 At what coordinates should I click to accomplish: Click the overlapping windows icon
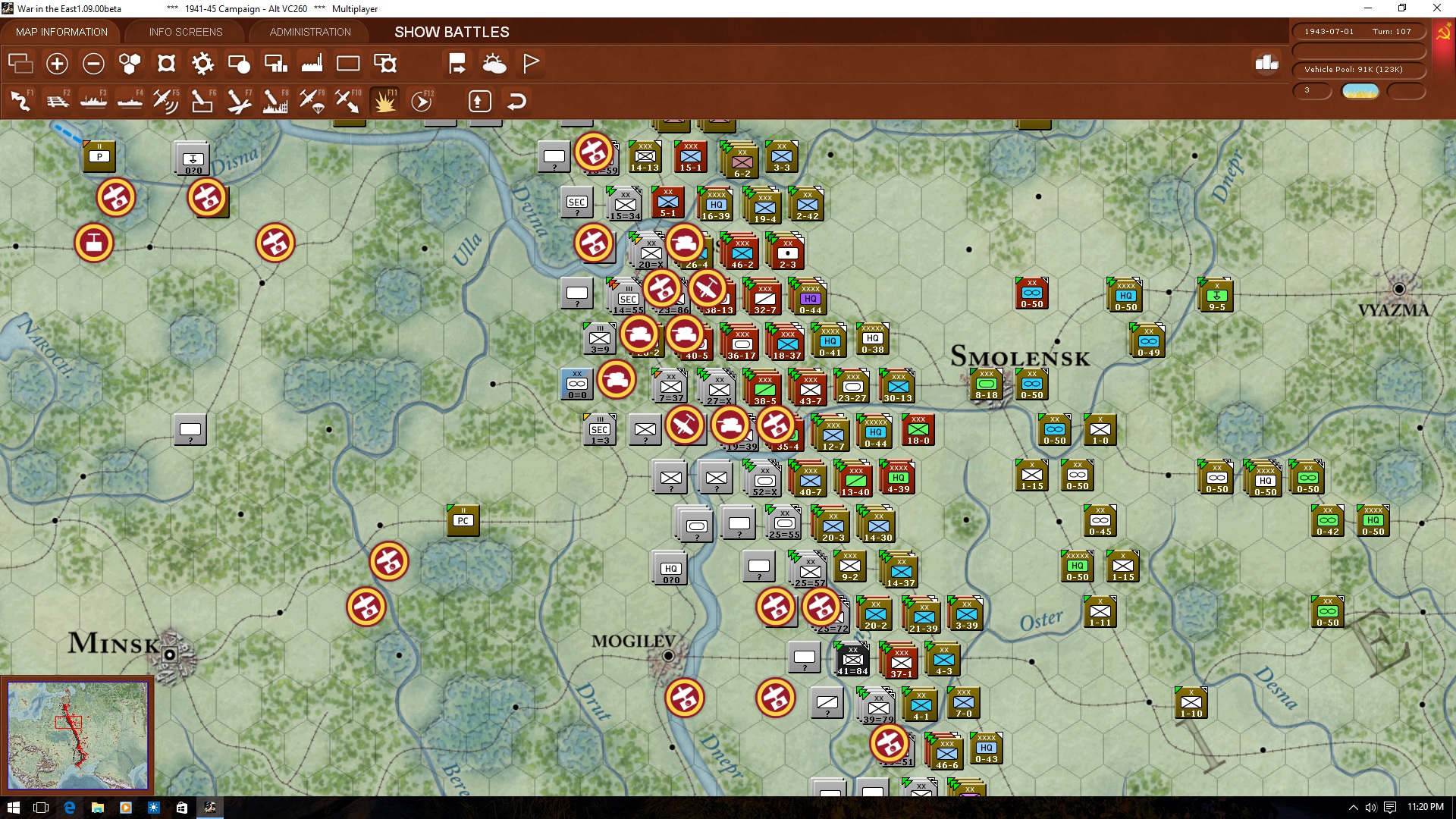[20, 64]
